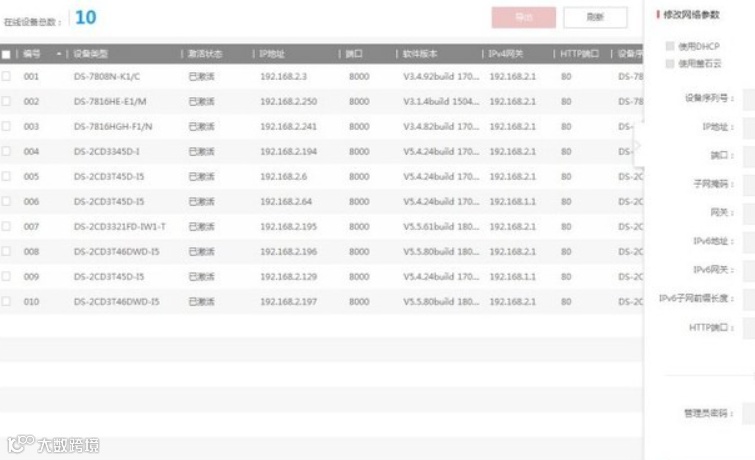Click the 修改网络参数 panel heading

pos(691,15)
